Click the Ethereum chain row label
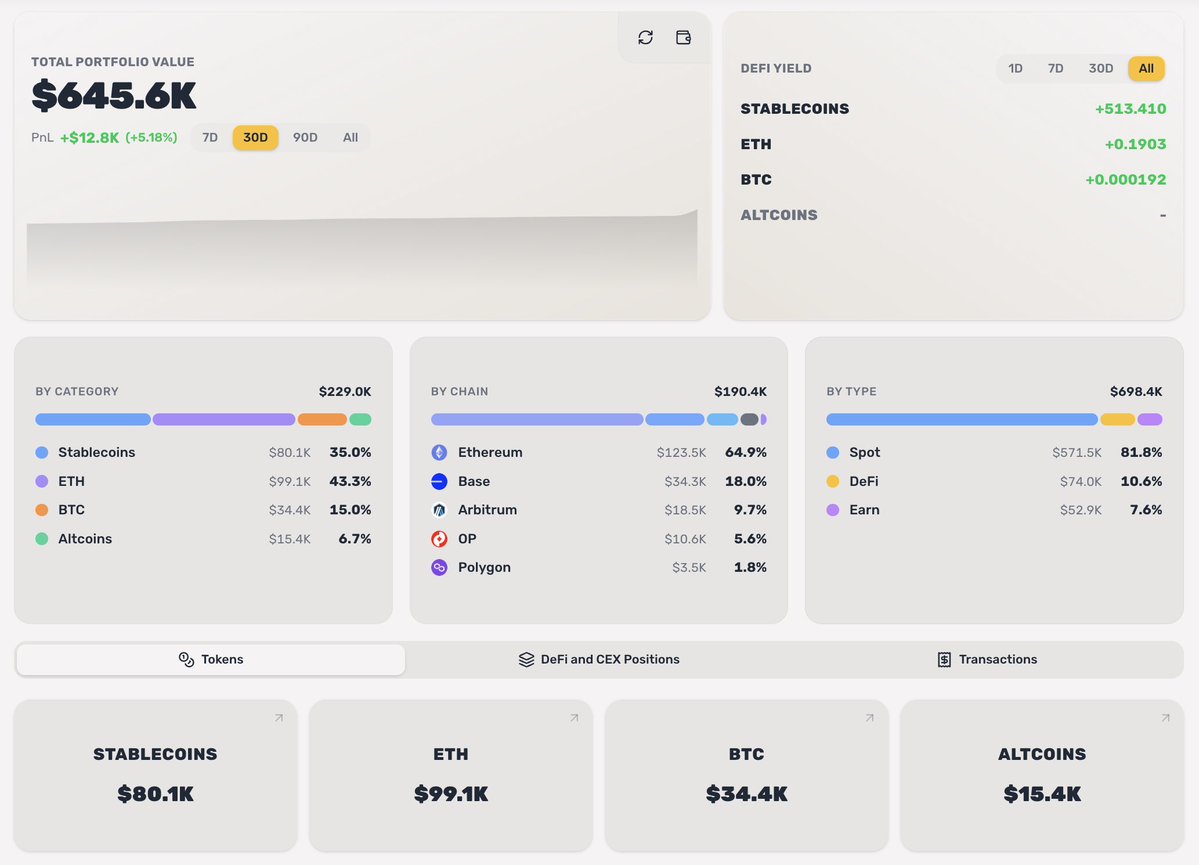 (x=490, y=452)
